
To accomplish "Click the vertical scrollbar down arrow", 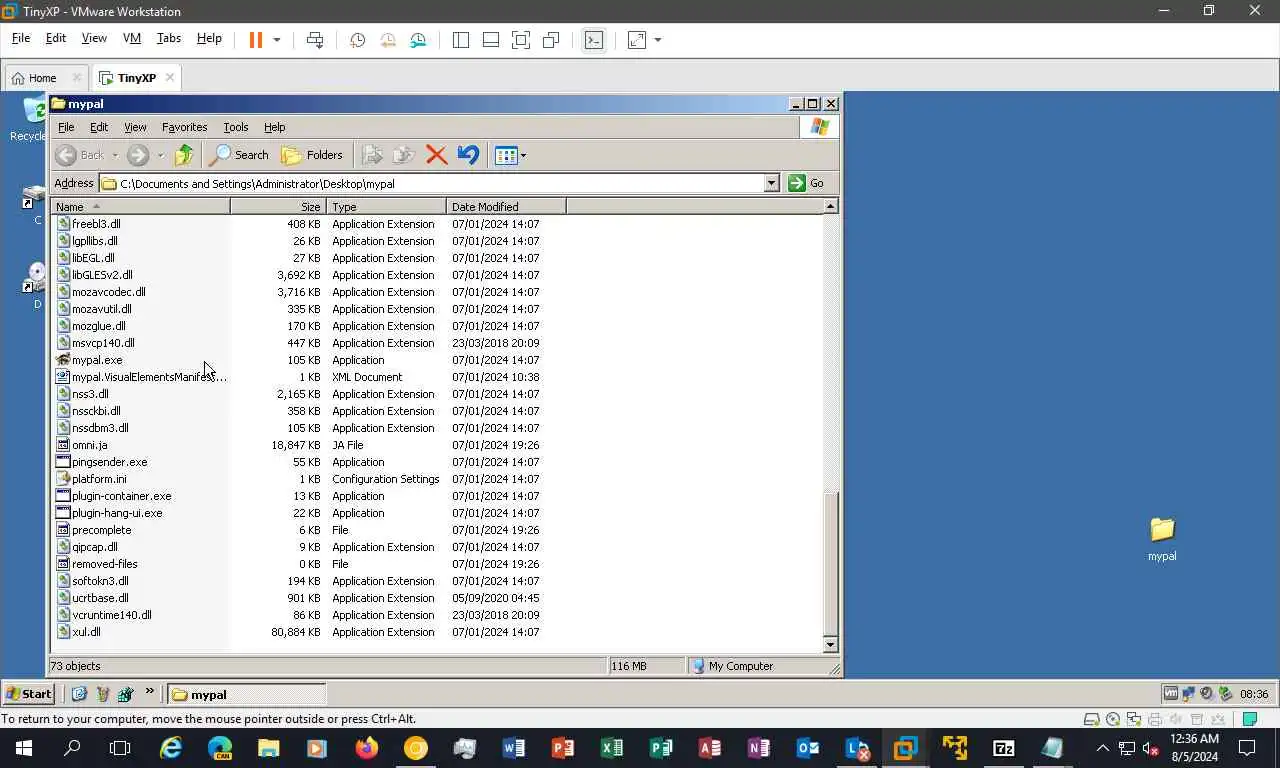I will pos(830,645).
